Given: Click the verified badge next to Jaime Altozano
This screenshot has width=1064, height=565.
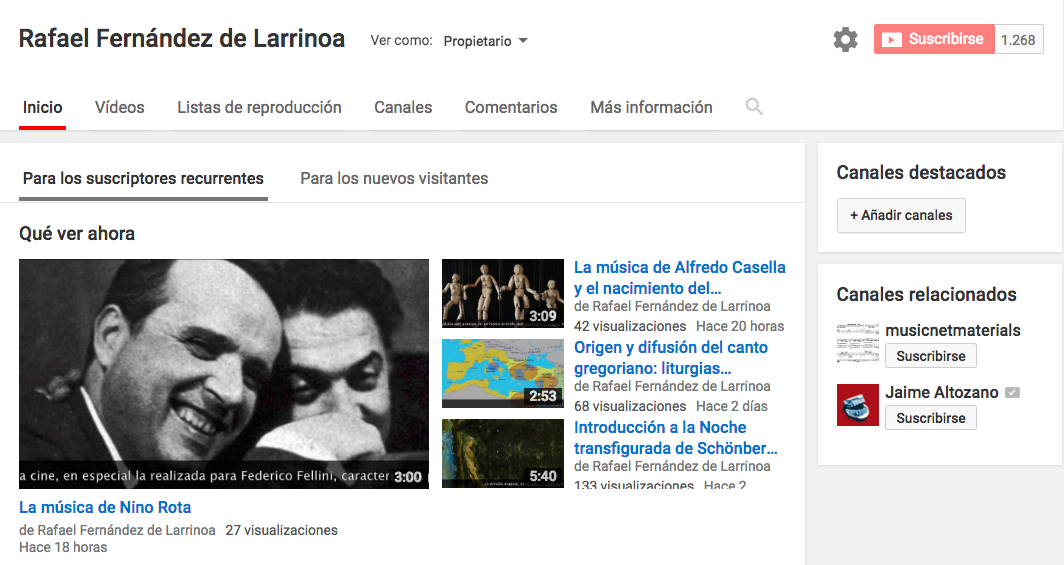Looking at the screenshot, I should click(1012, 392).
